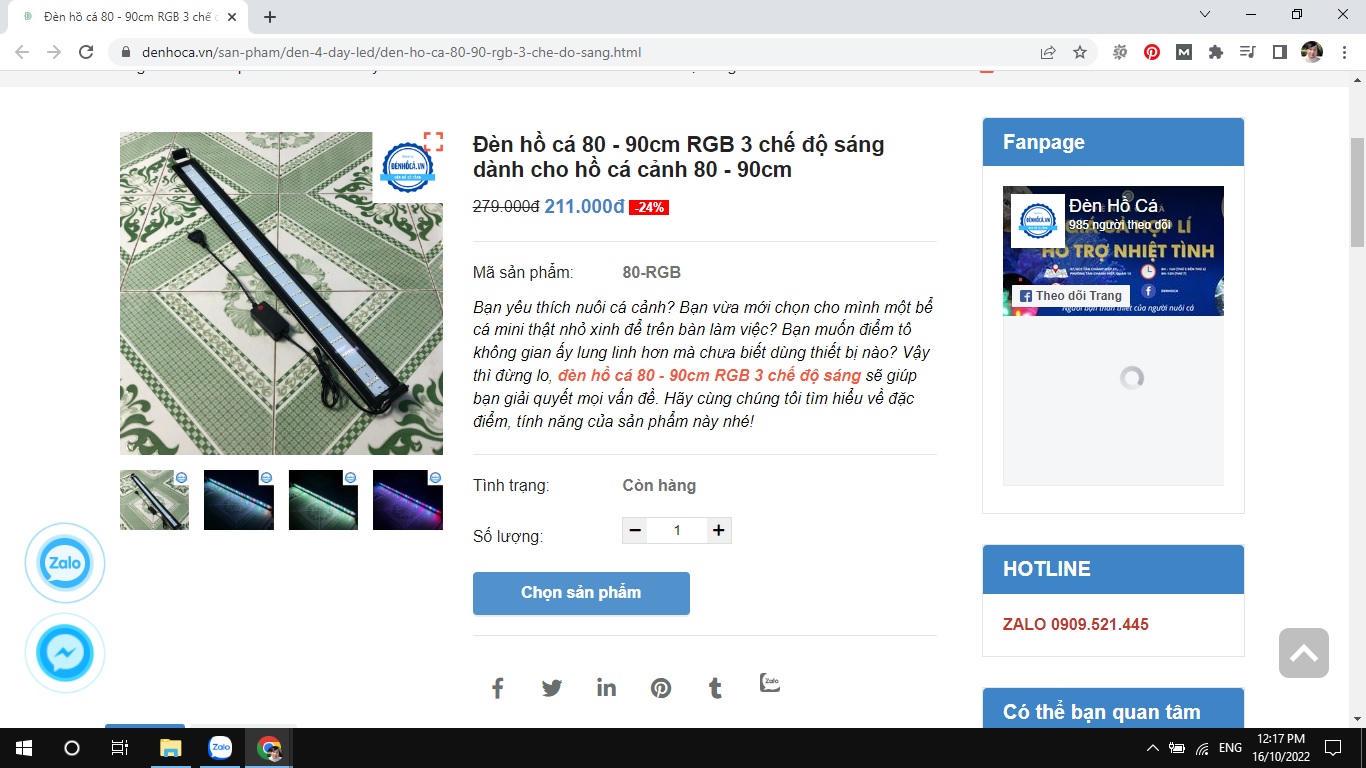Open the Chrome tab search dropdown

1205,15
